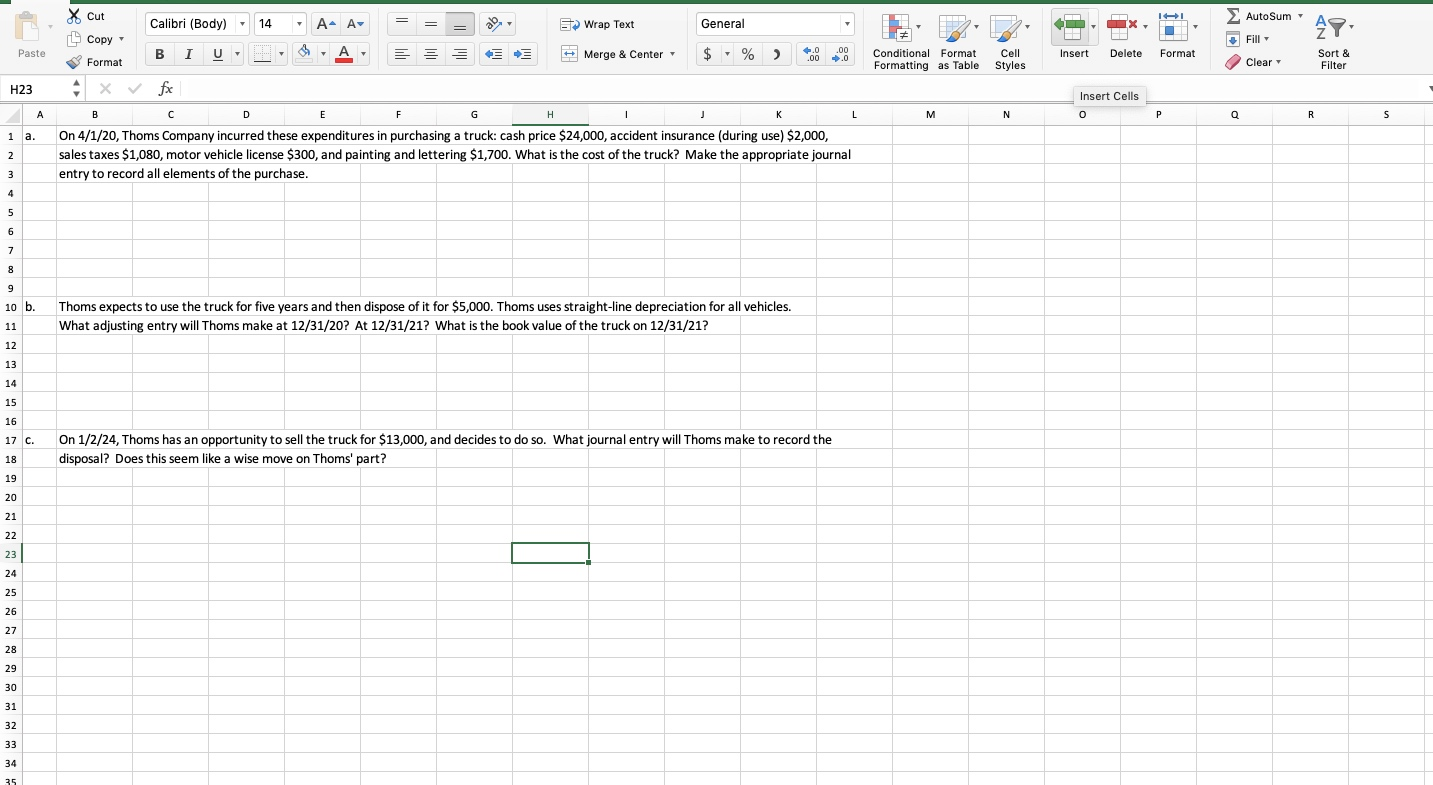Screen dimensions: 1433x785
Task: Cut the selection with the scissors icon
Action: [x=76, y=16]
